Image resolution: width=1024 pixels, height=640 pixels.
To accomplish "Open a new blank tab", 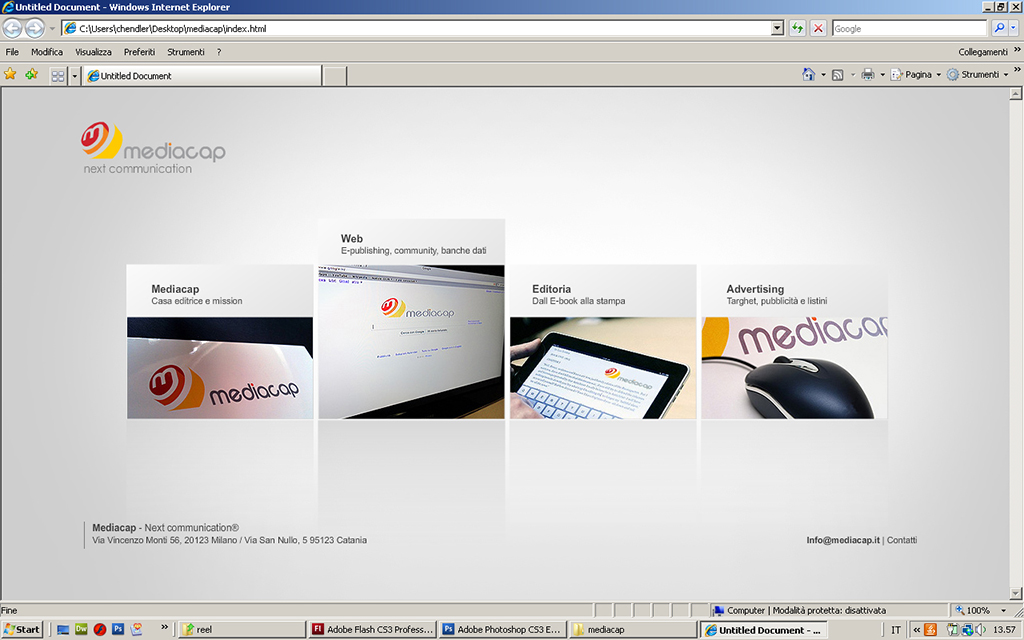I will 335,76.
